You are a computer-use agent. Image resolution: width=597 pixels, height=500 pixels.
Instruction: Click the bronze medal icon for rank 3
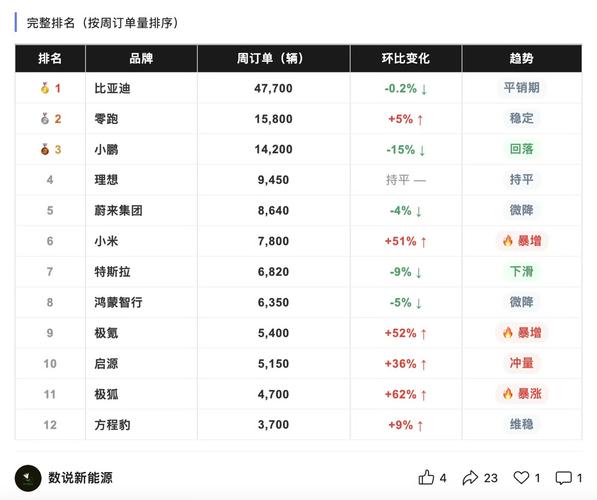click(45, 149)
